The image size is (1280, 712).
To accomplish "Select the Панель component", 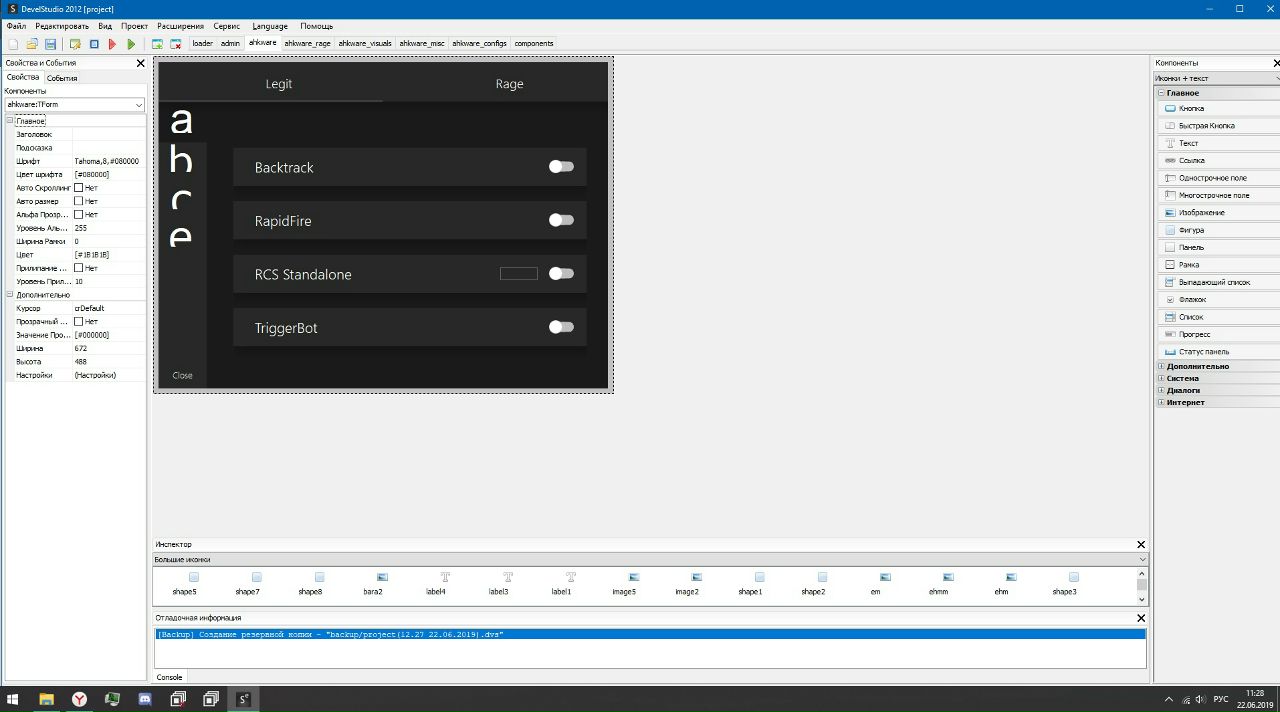I will 1218,247.
